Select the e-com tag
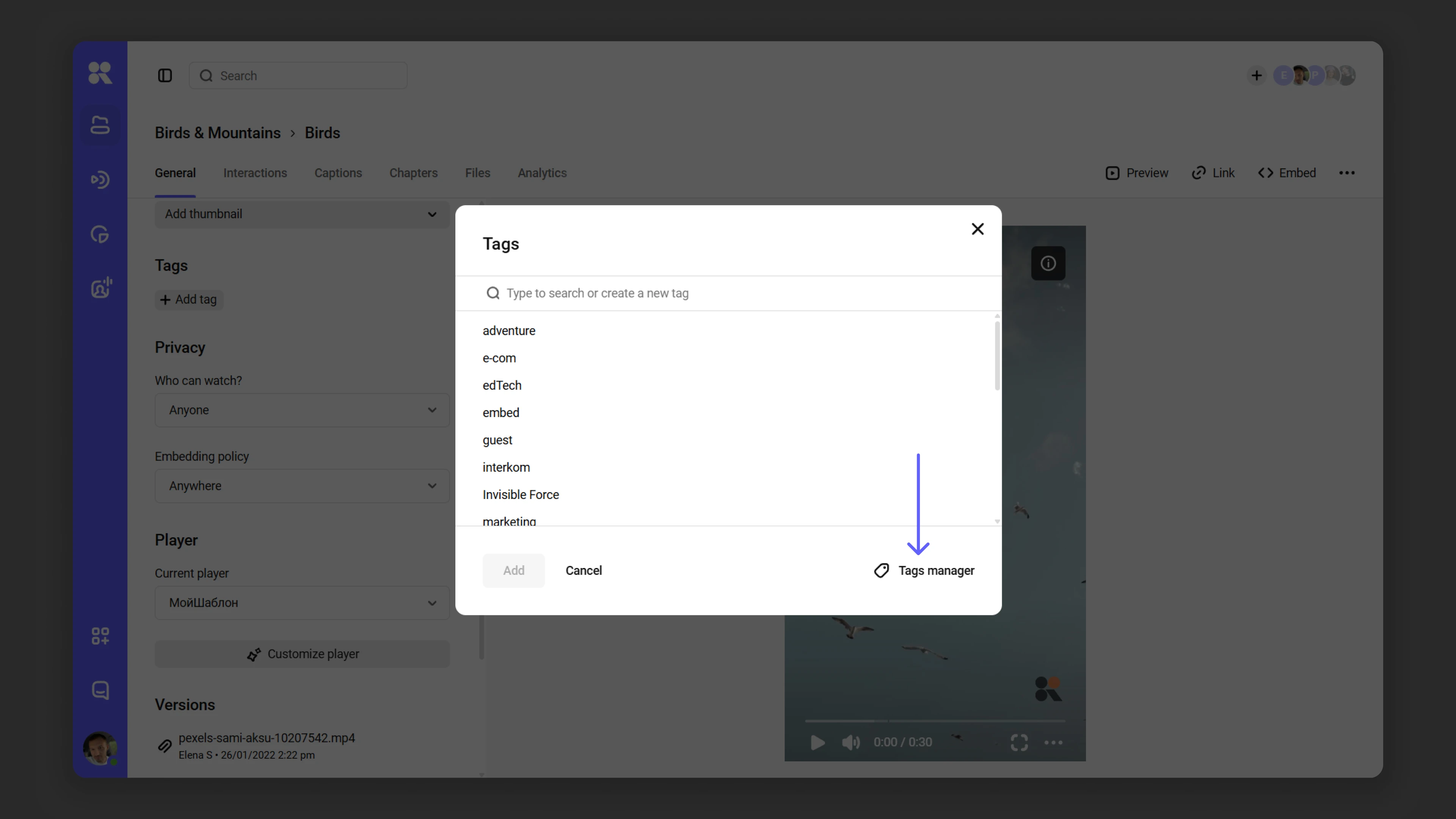Viewport: 1456px width, 819px height. point(499,358)
